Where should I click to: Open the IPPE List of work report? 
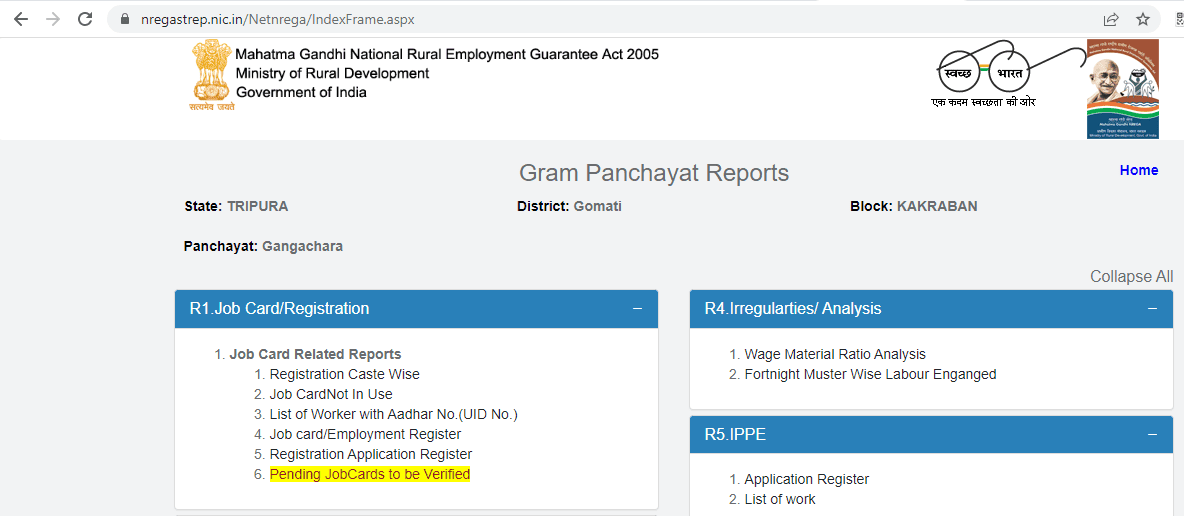(780, 499)
